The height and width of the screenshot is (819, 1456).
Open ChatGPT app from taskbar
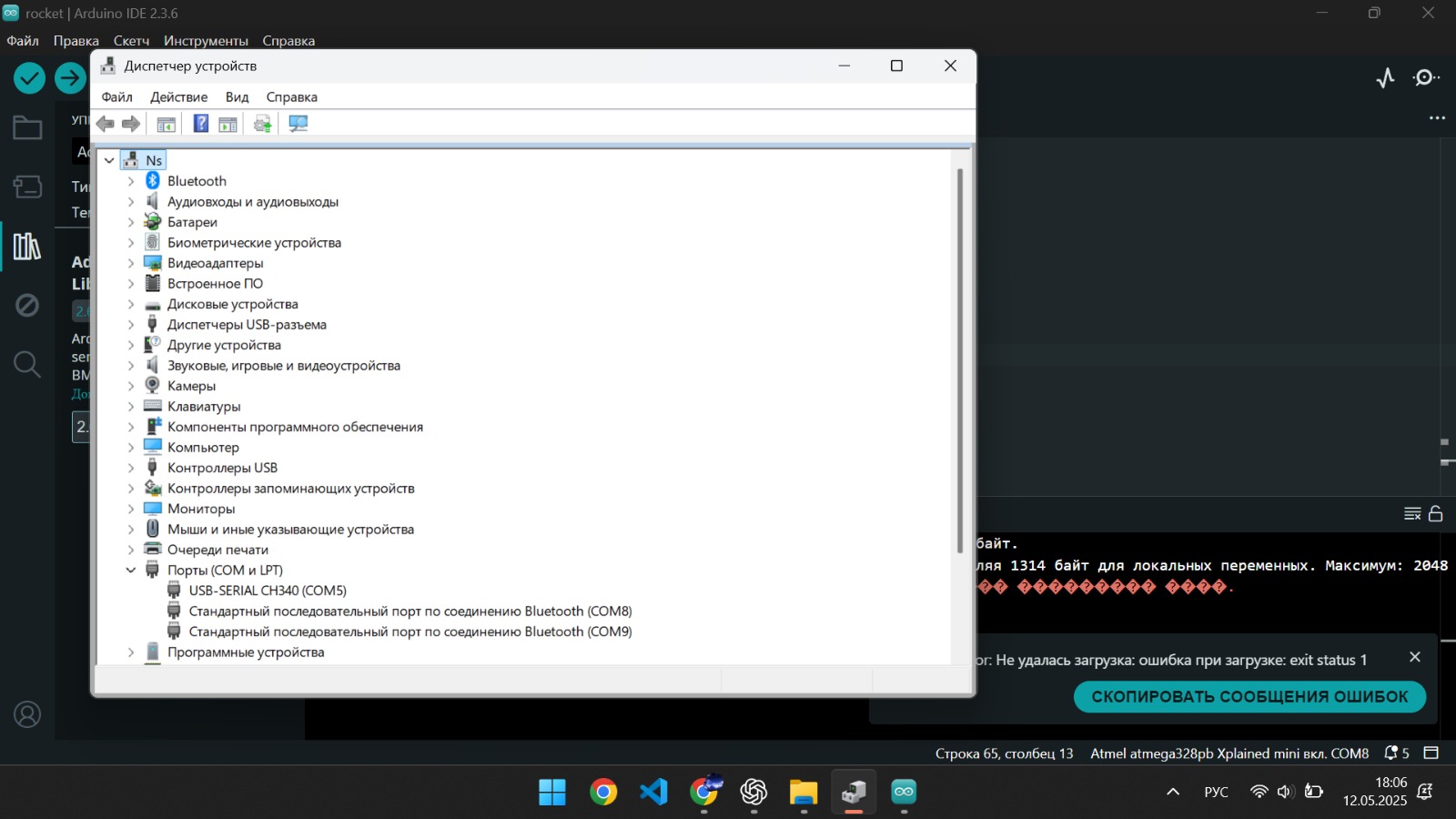[753, 792]
